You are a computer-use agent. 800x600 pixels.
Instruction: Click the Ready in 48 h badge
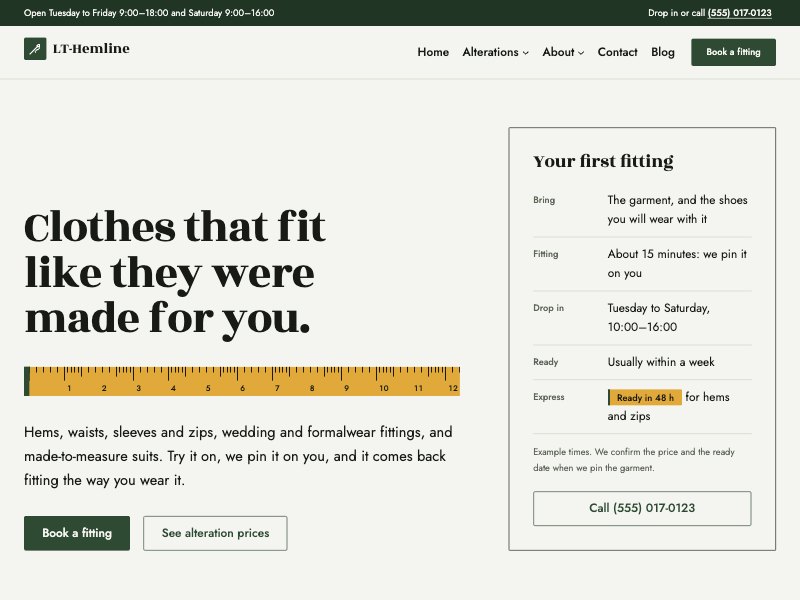645,397
